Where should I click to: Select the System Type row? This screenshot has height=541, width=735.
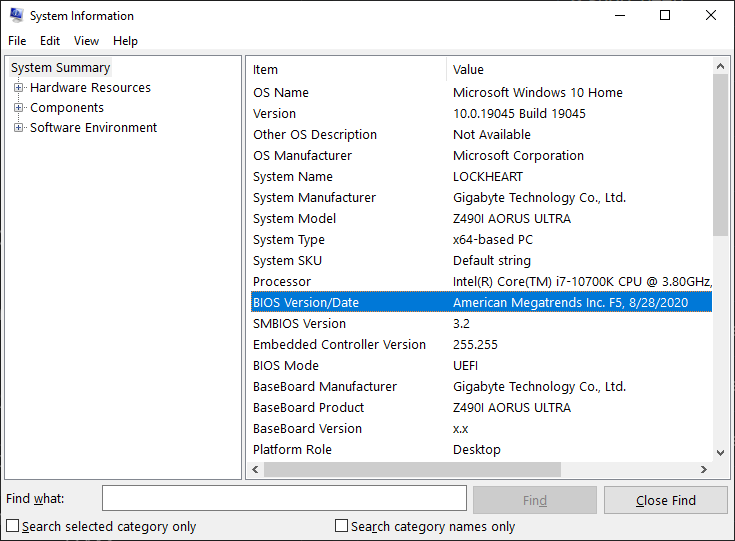coord(481,240)
